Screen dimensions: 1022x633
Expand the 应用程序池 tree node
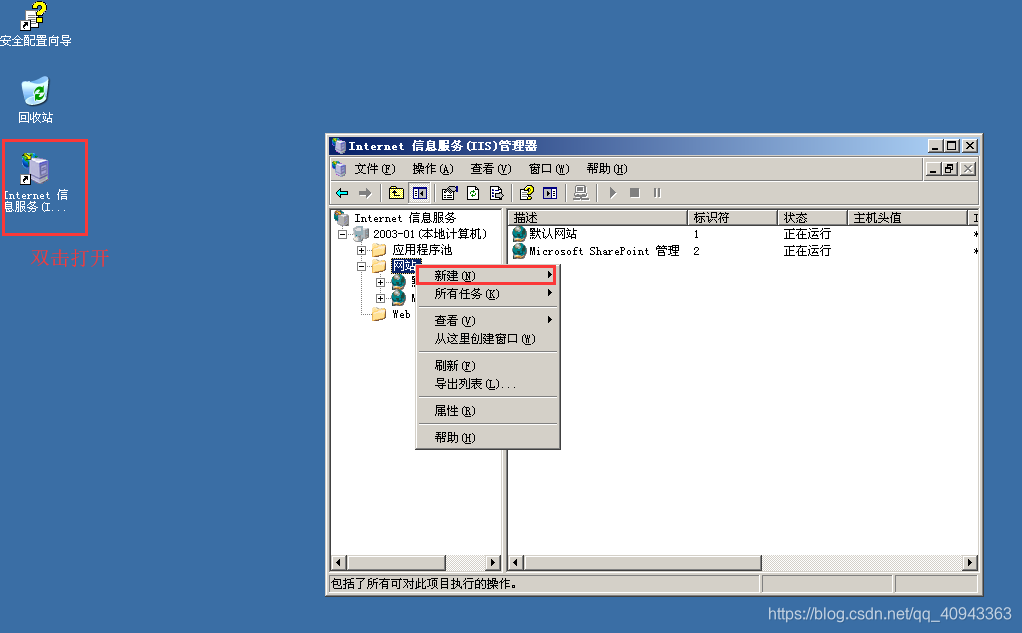tap(361, 250)
